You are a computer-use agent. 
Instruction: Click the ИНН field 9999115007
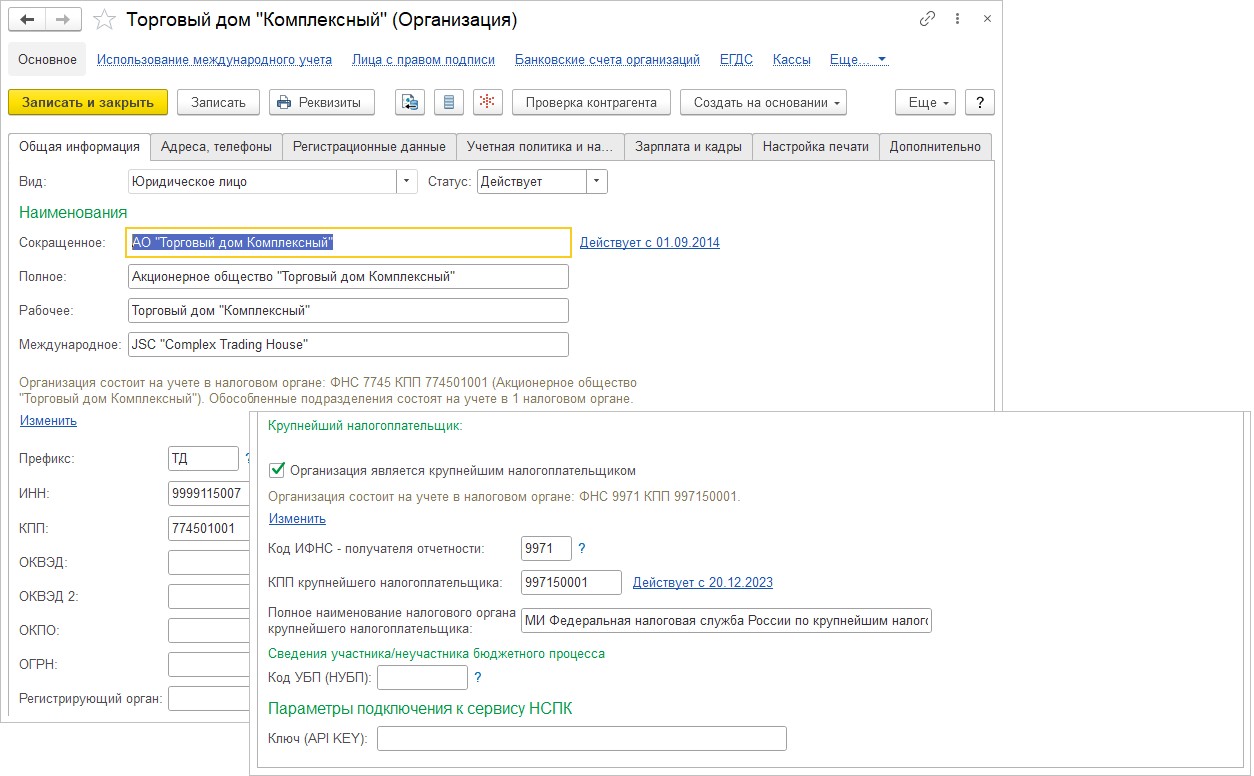click(x=209, y=493)
